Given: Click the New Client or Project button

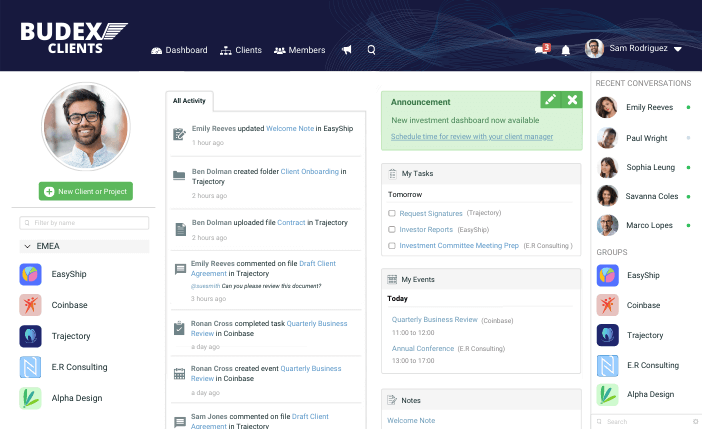Looking at the screenshot, I should (86, 191).
